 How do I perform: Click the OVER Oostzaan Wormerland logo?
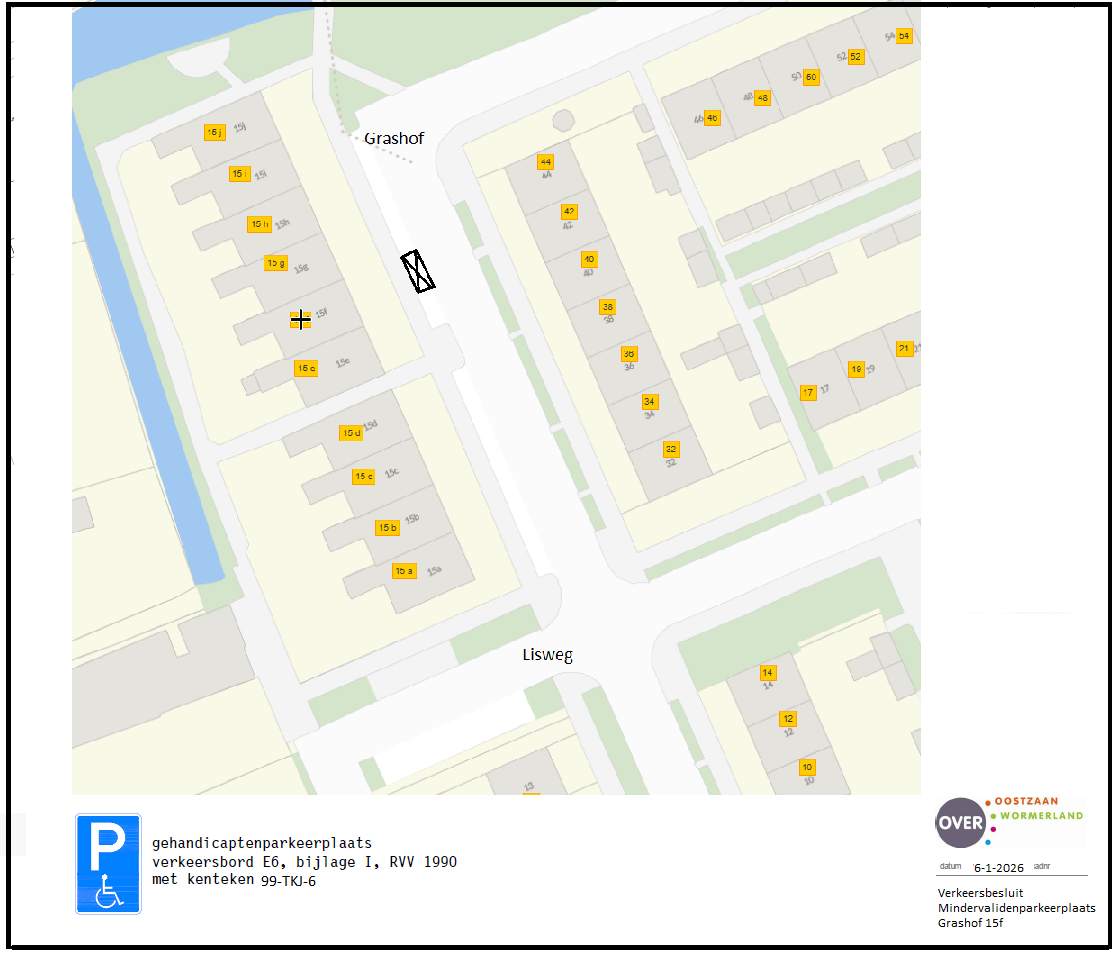coord(1009,822)
